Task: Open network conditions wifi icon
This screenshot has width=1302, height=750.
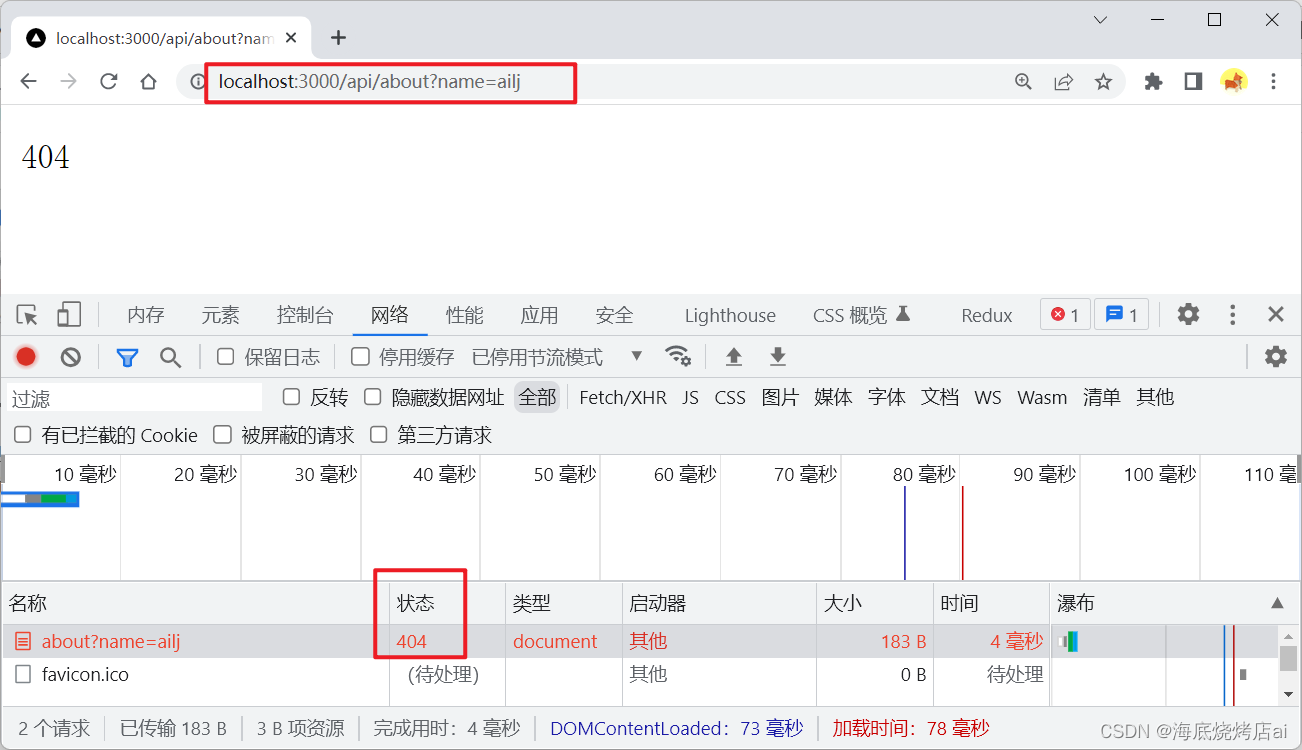Action: click(678, 357)
